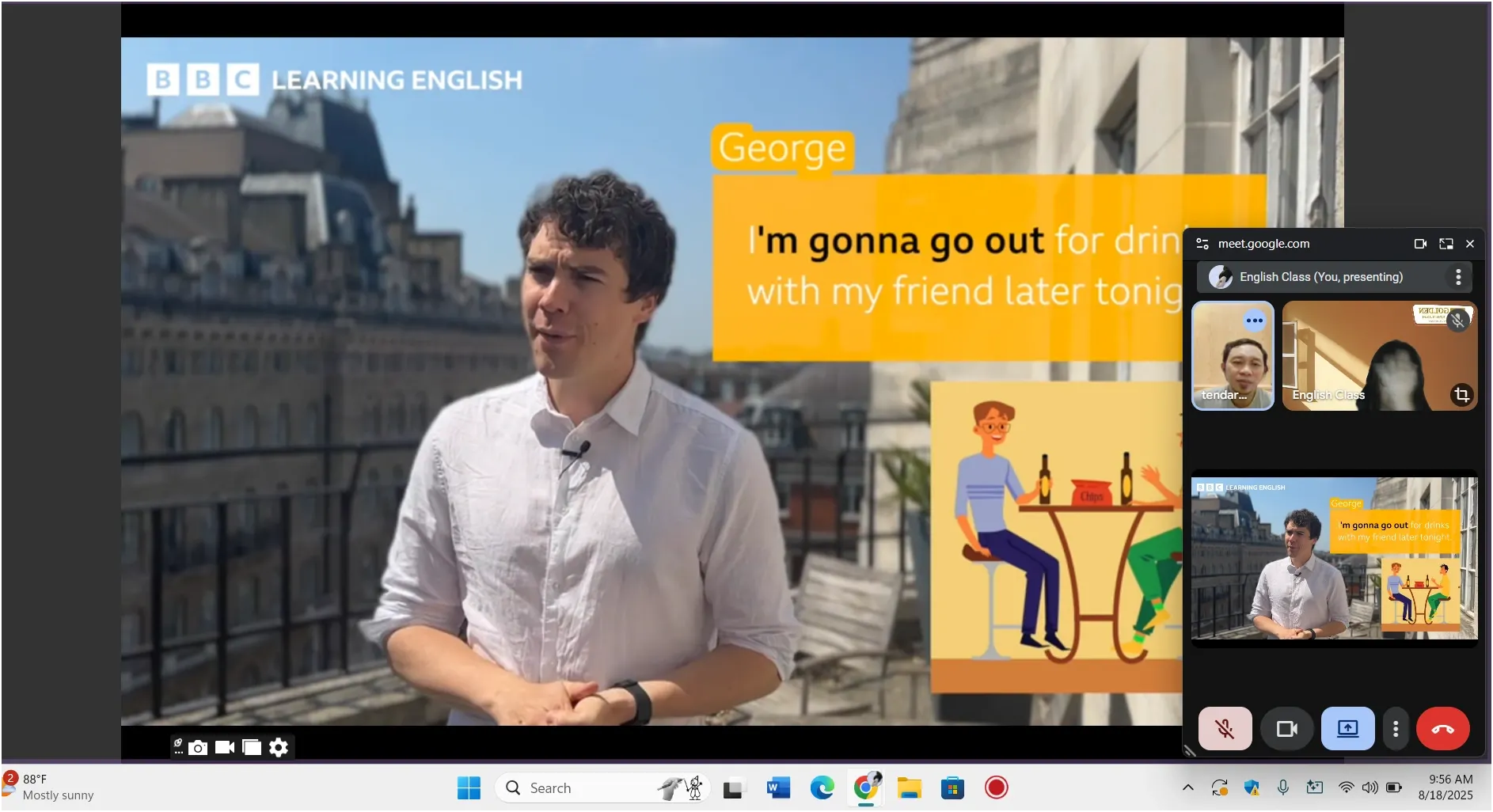Click the layers/copy icon in the recording toolbar

(252, 747)
